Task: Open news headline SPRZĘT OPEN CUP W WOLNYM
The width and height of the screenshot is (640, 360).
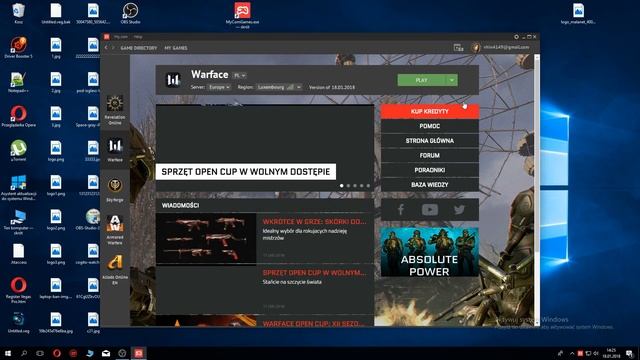Action: pyautogui.click(x=314, y=273)
